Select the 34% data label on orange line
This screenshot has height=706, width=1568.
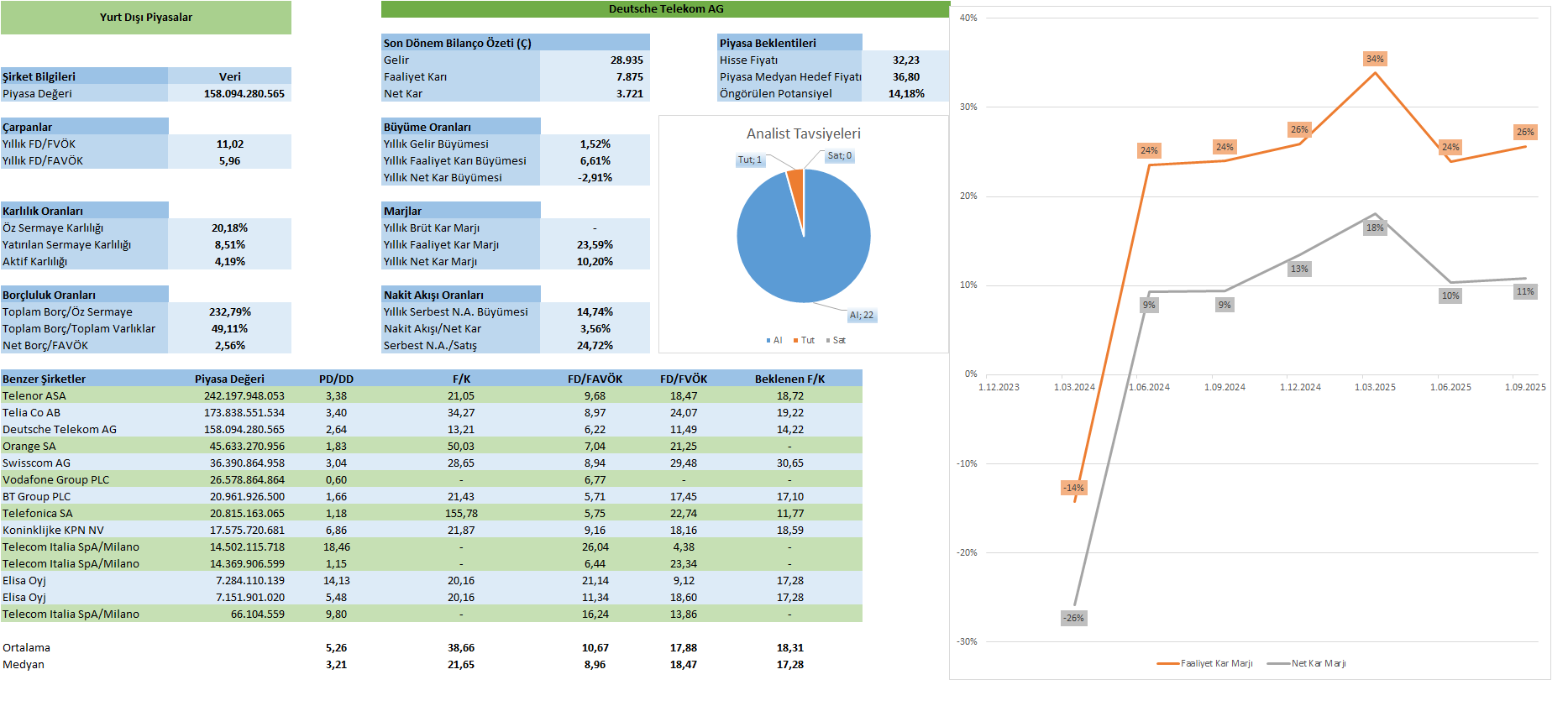(1374, 60)
